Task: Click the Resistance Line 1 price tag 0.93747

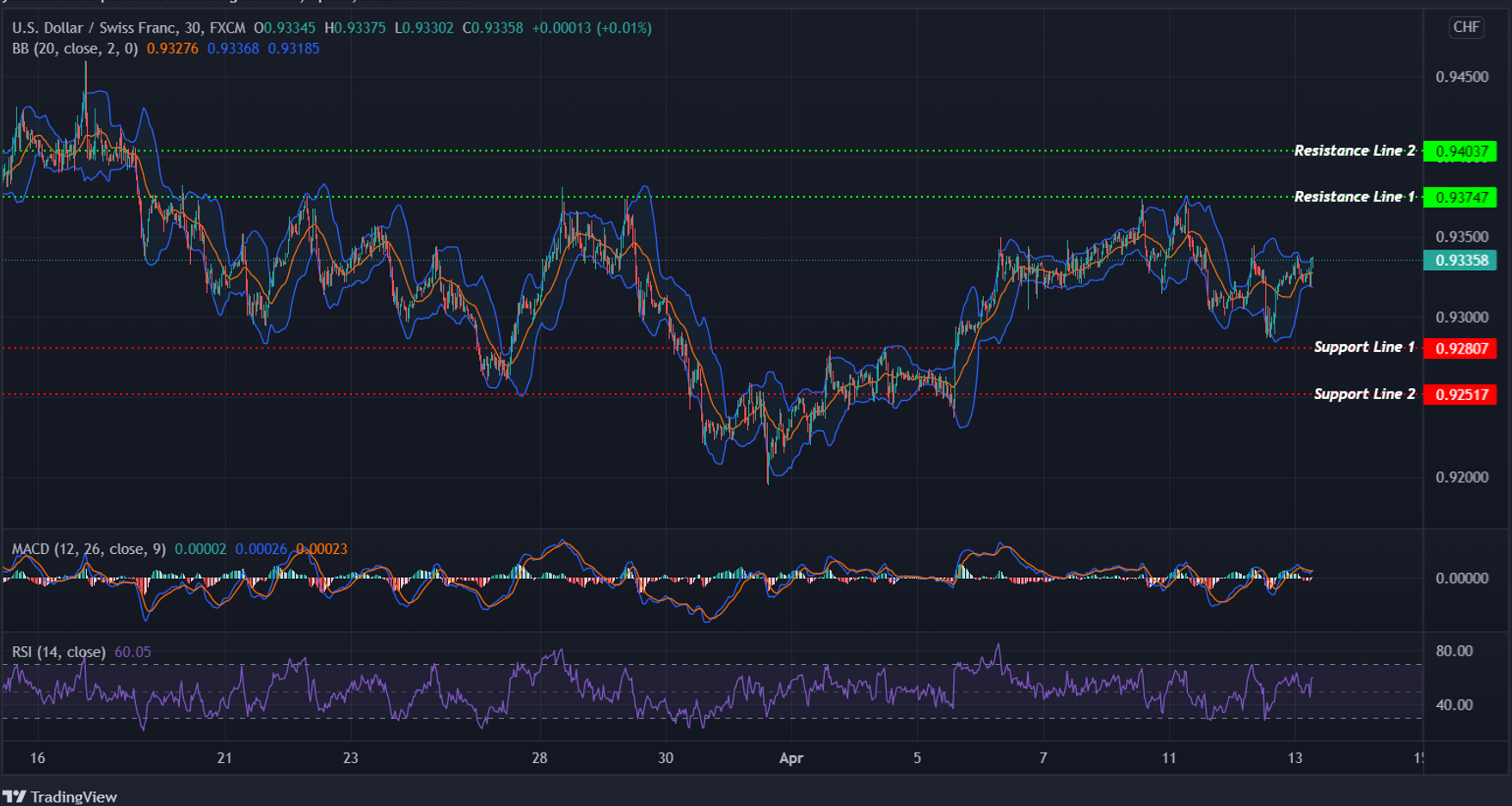Action: click(x=1461, y=197)
